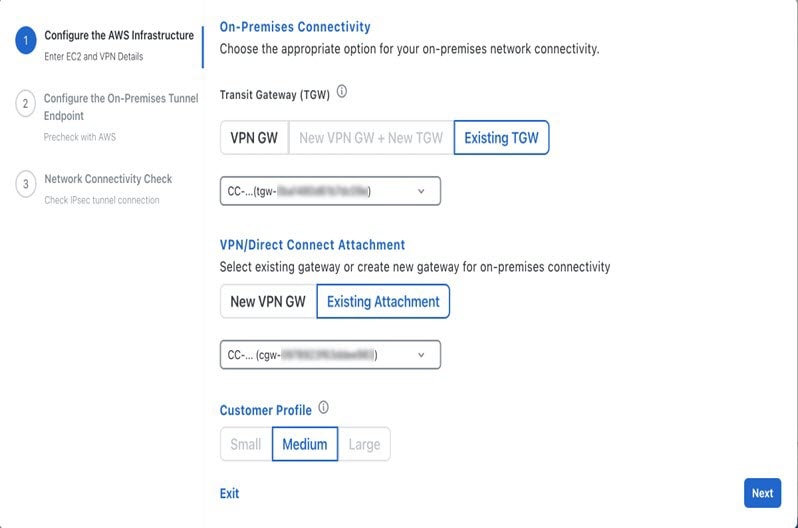Select New VPN GW + New TGW
This screenshot has width=798, height=528.
(x=370, y=138)
